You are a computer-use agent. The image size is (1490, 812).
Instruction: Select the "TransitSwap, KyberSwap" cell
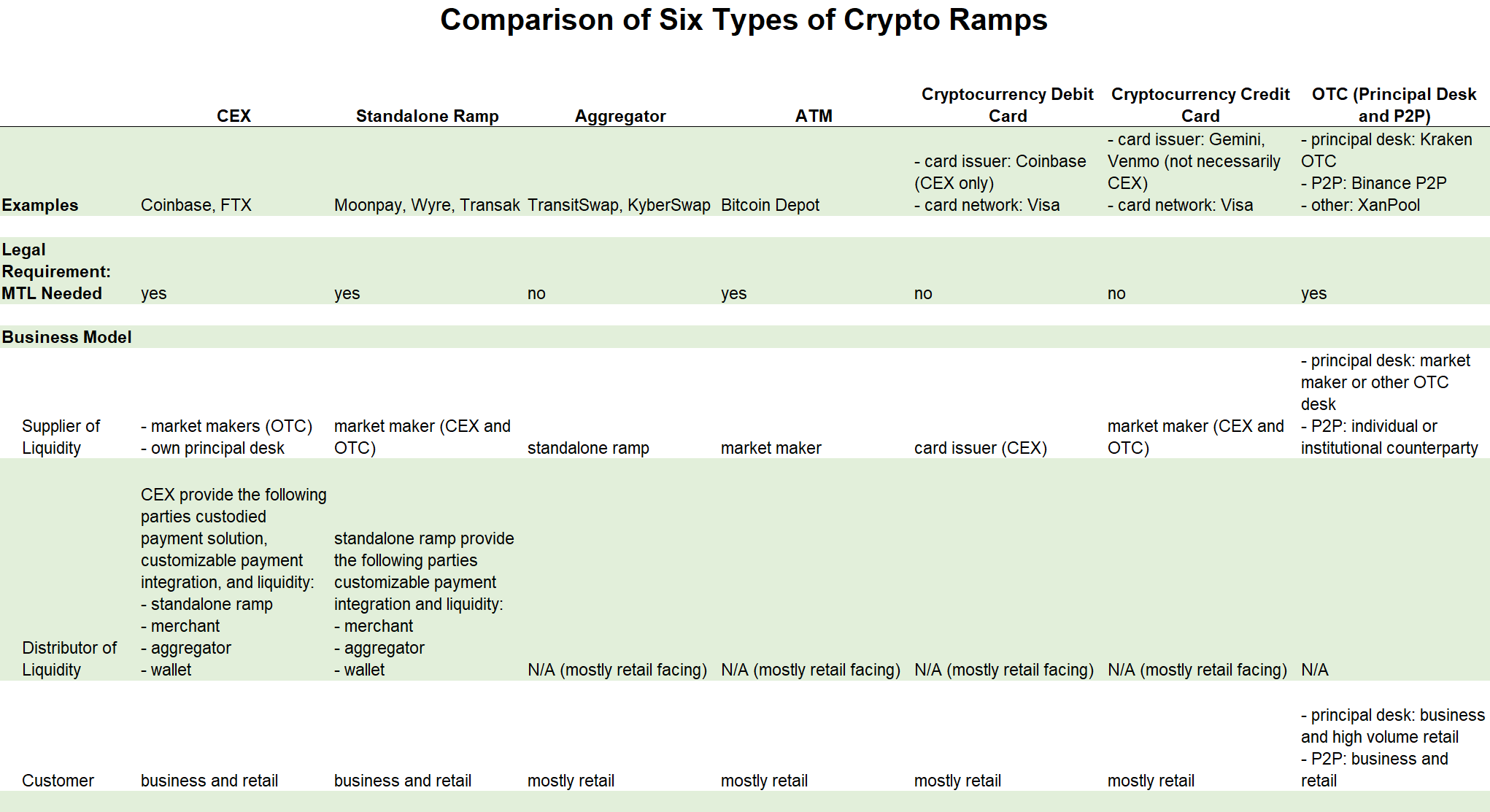pyautogui.click(x=619, y=205)
